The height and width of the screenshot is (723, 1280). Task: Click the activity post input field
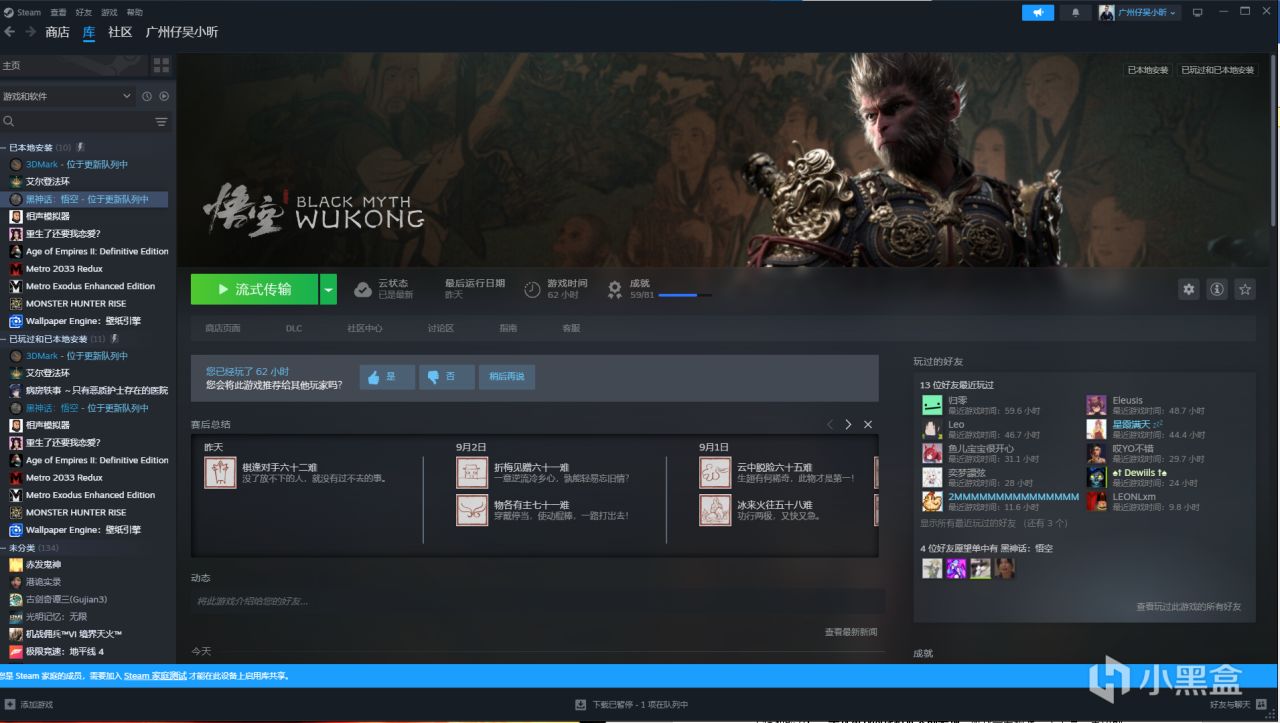[x=538, y=601]
